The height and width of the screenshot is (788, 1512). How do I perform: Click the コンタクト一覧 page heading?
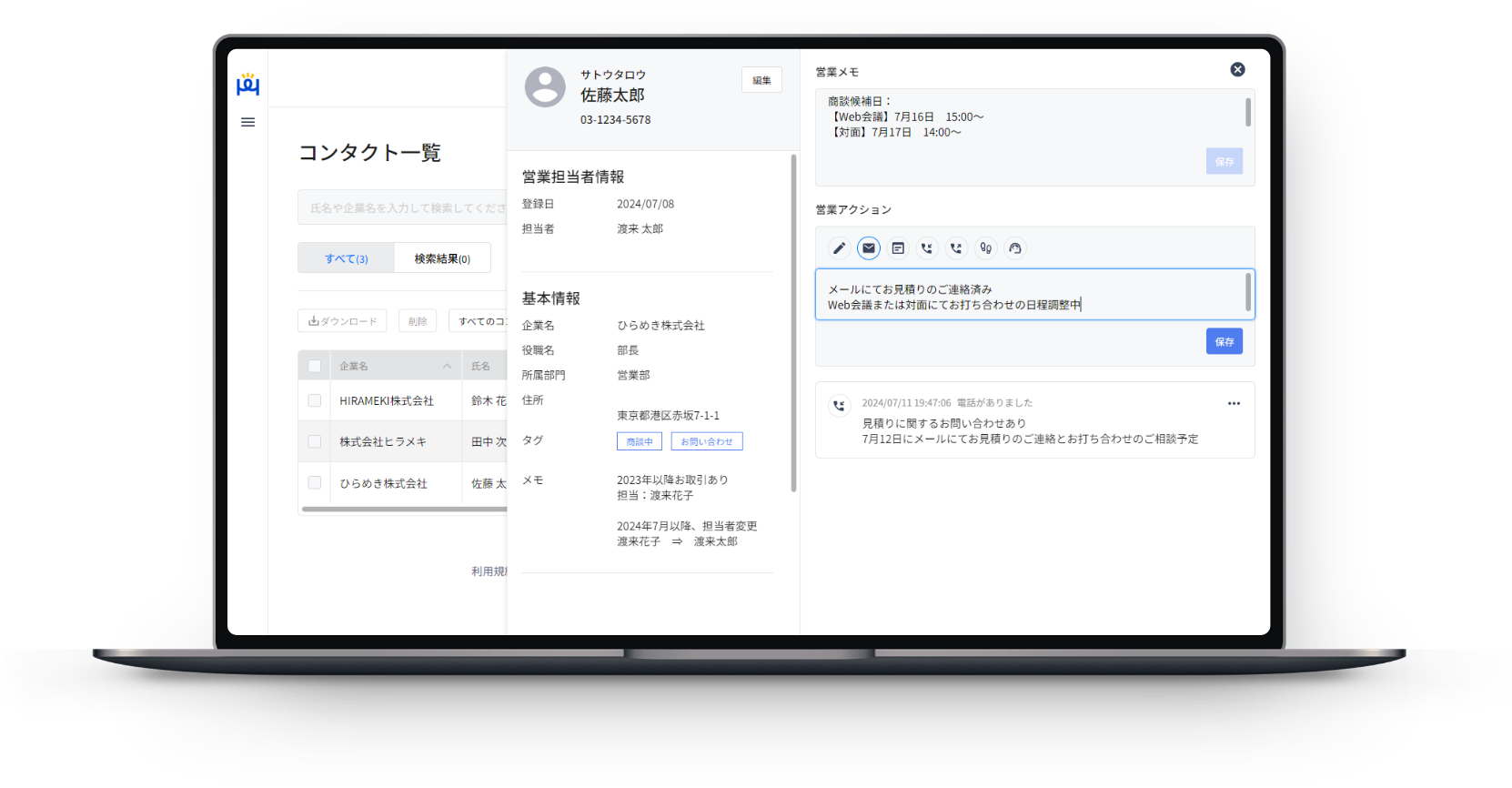(x=369, y=152)
